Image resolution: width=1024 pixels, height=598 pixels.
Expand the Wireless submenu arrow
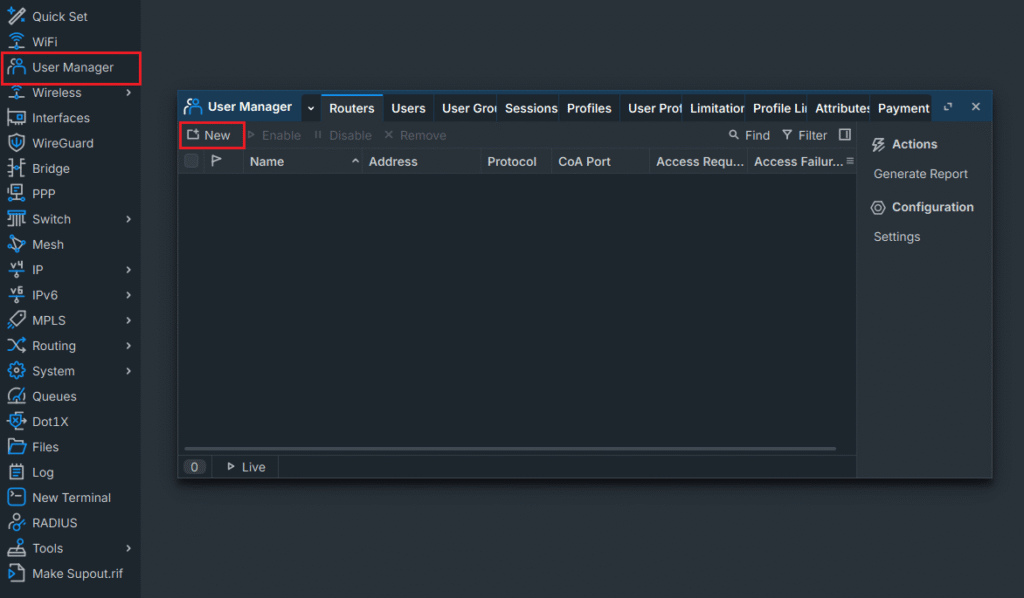129,93
